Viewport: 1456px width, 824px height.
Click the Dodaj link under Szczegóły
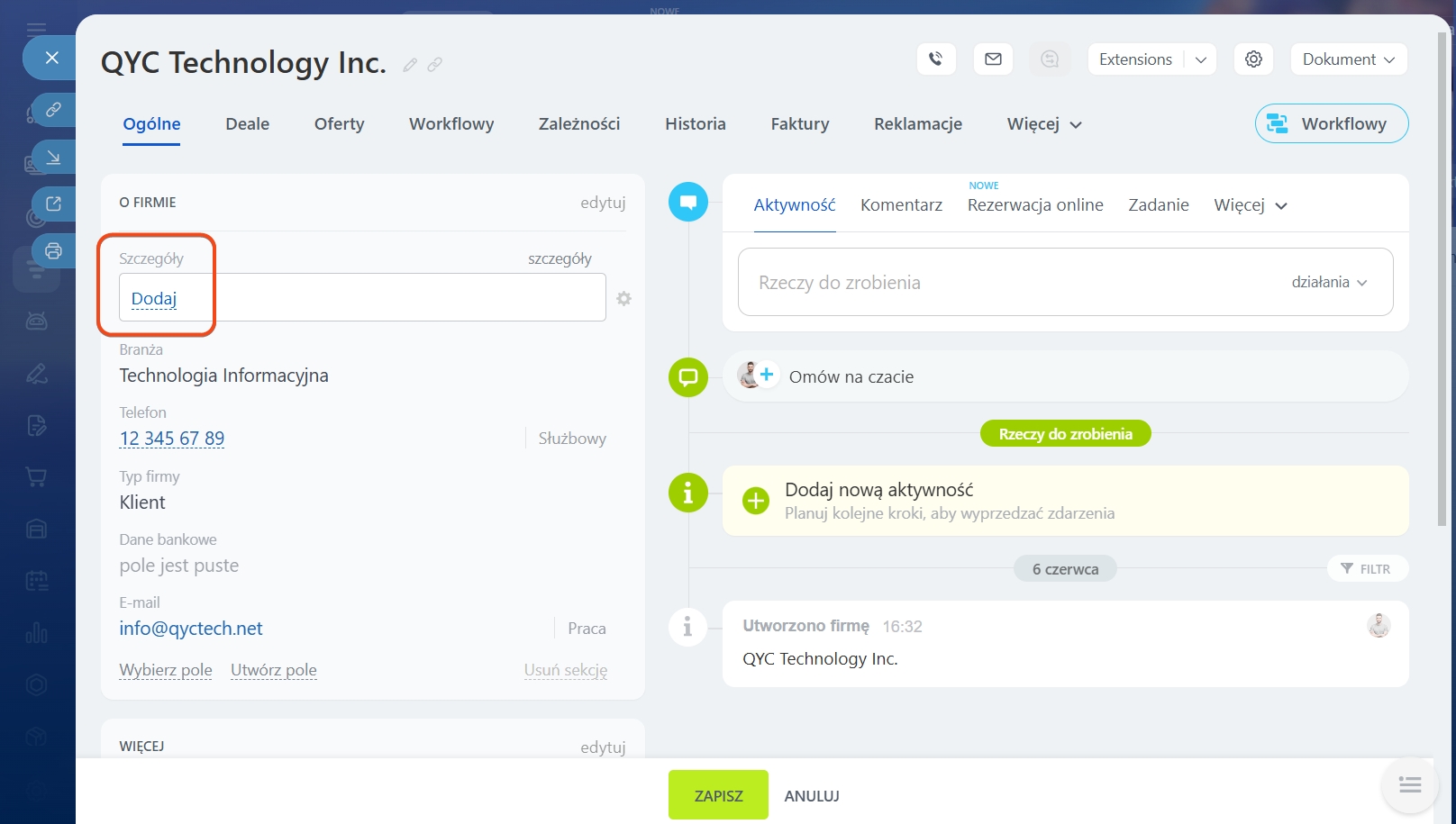point(154,298)
